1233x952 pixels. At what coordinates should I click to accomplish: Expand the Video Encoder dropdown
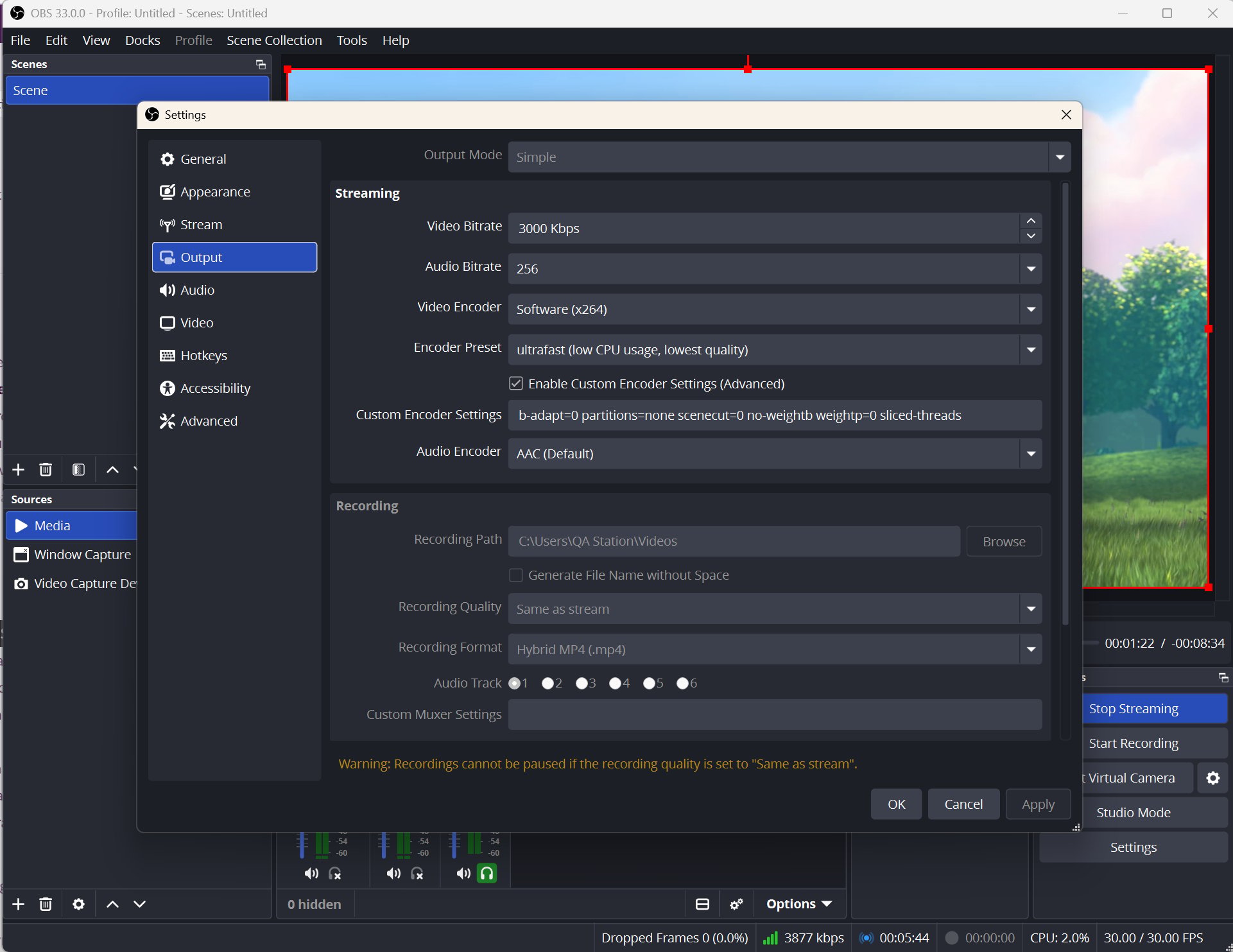click(1031, 309)
